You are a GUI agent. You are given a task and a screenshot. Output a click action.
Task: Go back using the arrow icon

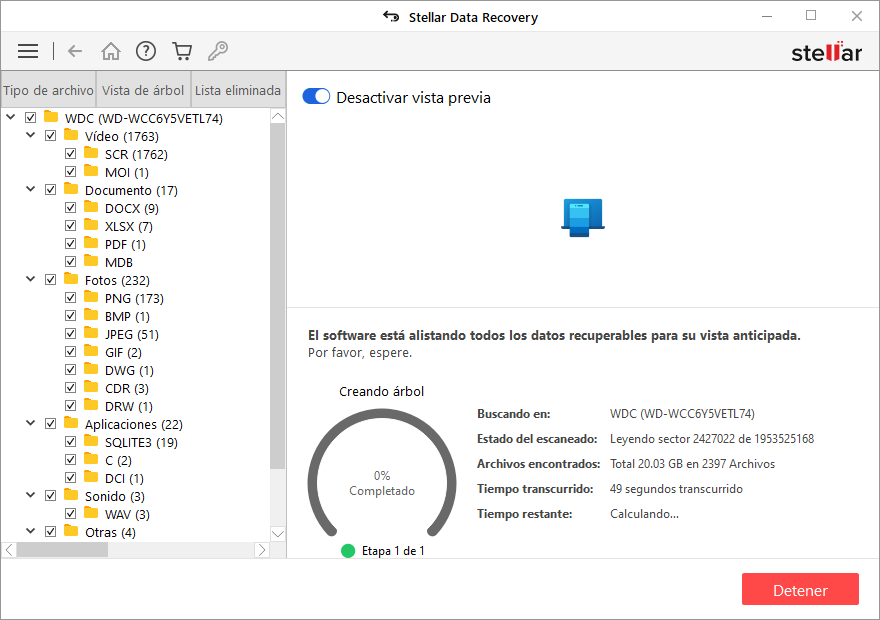(75, 52)
